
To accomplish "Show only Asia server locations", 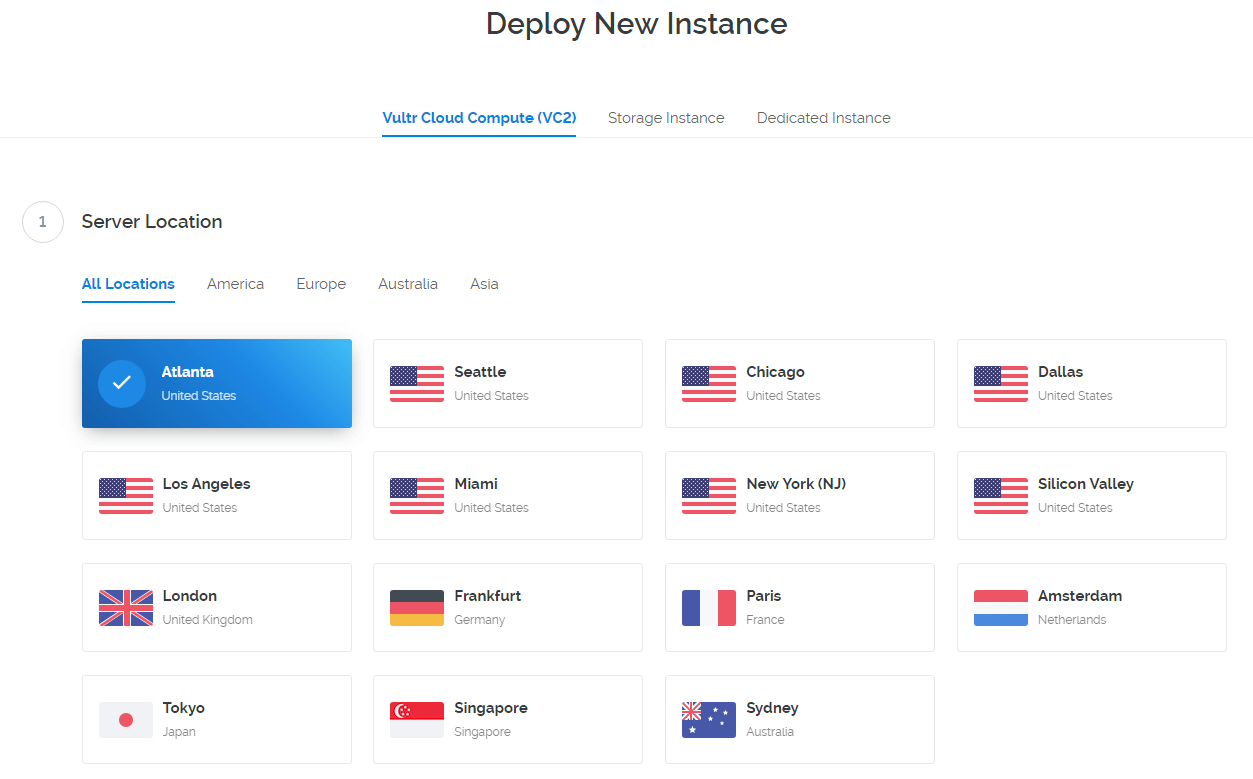I will 484,284.
